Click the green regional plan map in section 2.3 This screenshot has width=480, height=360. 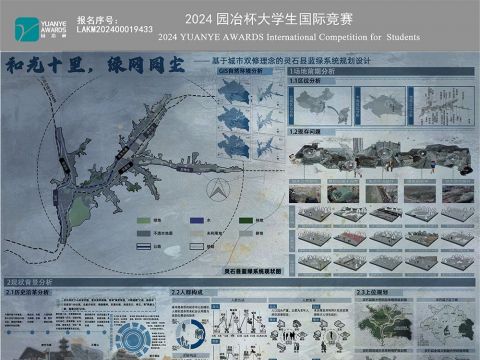click(384, 325)
